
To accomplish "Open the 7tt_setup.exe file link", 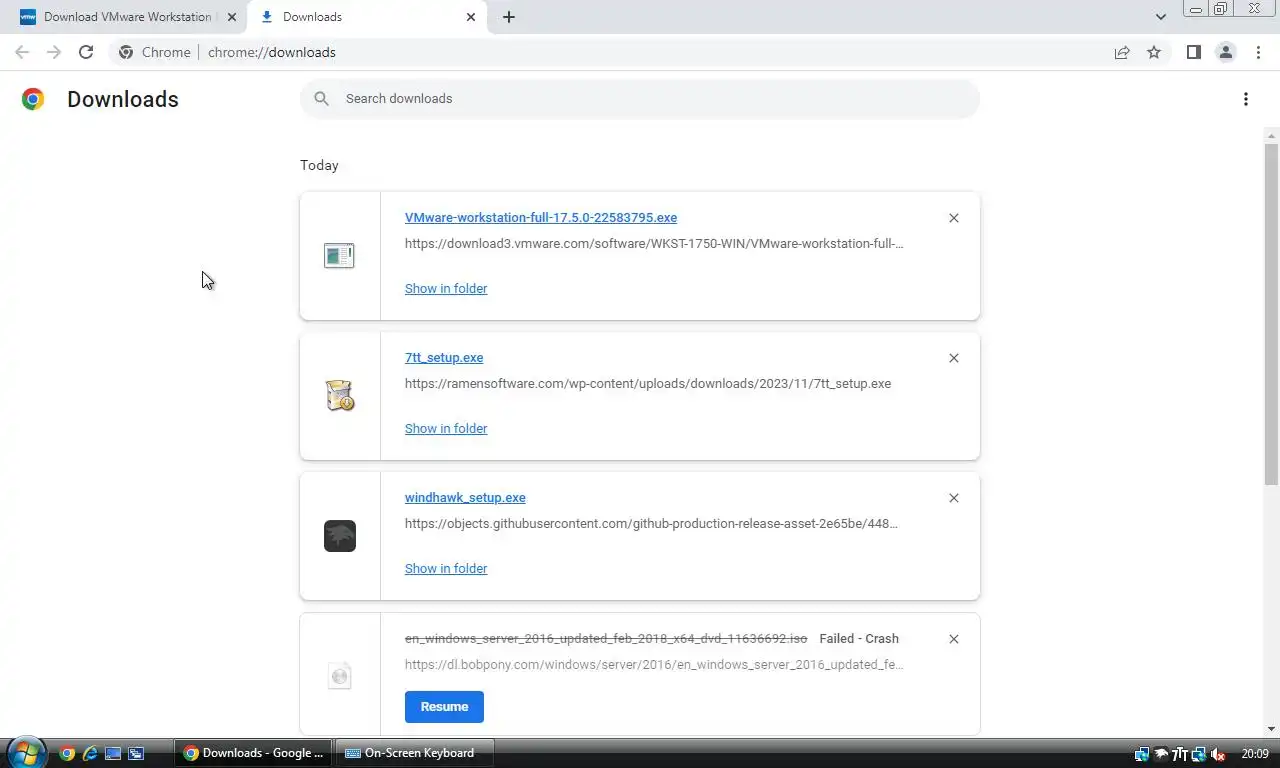I will point(444,358).
